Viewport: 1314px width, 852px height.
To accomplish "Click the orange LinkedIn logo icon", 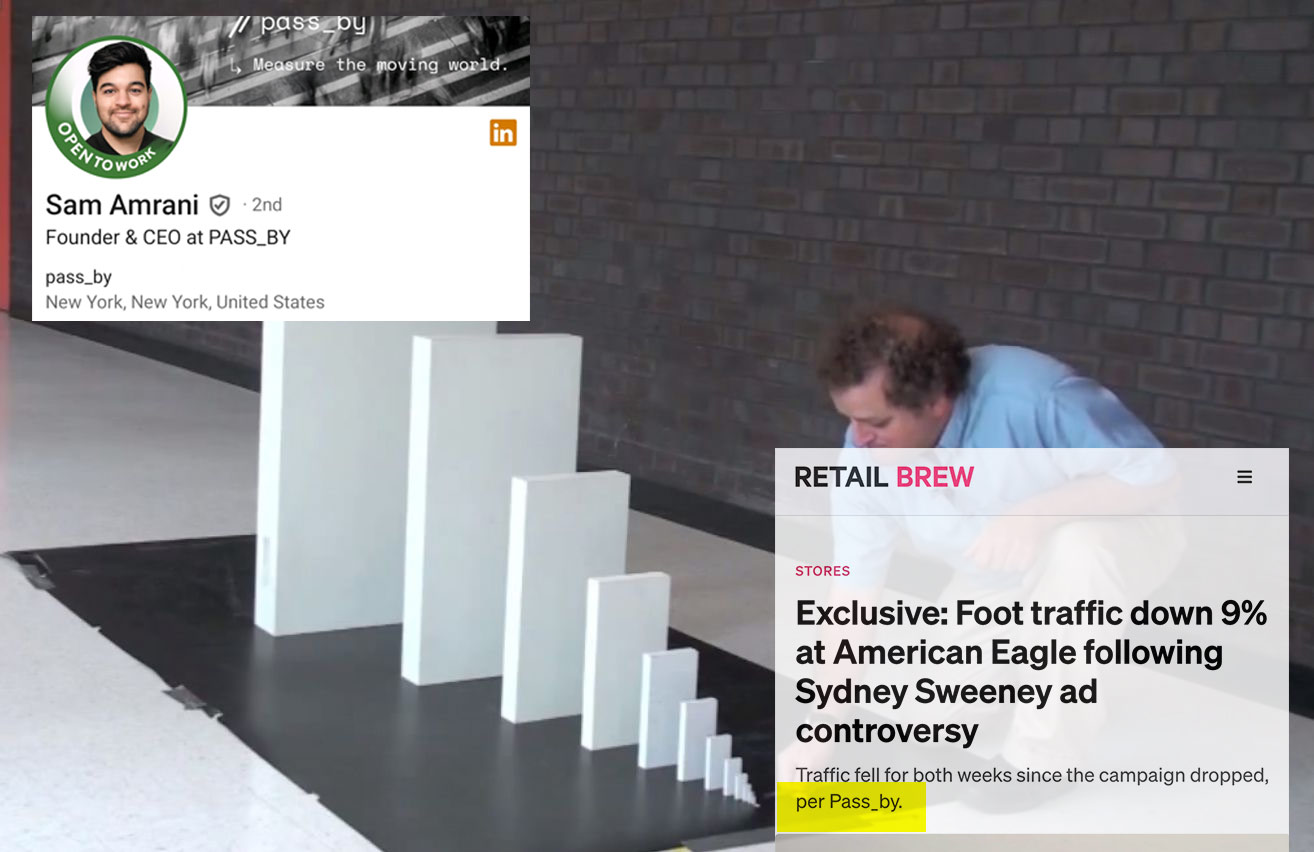I will point(503,132).
